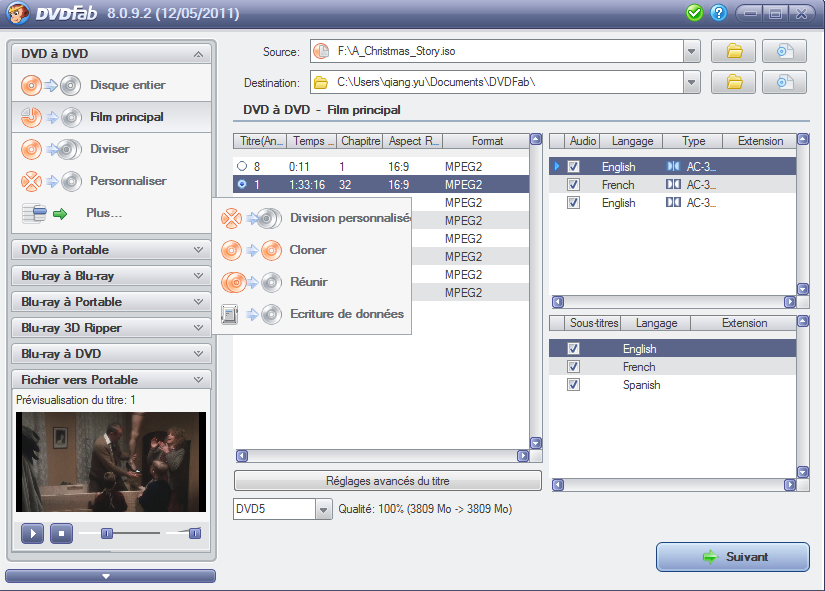Open "Réglages avancés du titre"
This screenshot has height=591, width=825.
pyautogui.click(x=387, y=480)
